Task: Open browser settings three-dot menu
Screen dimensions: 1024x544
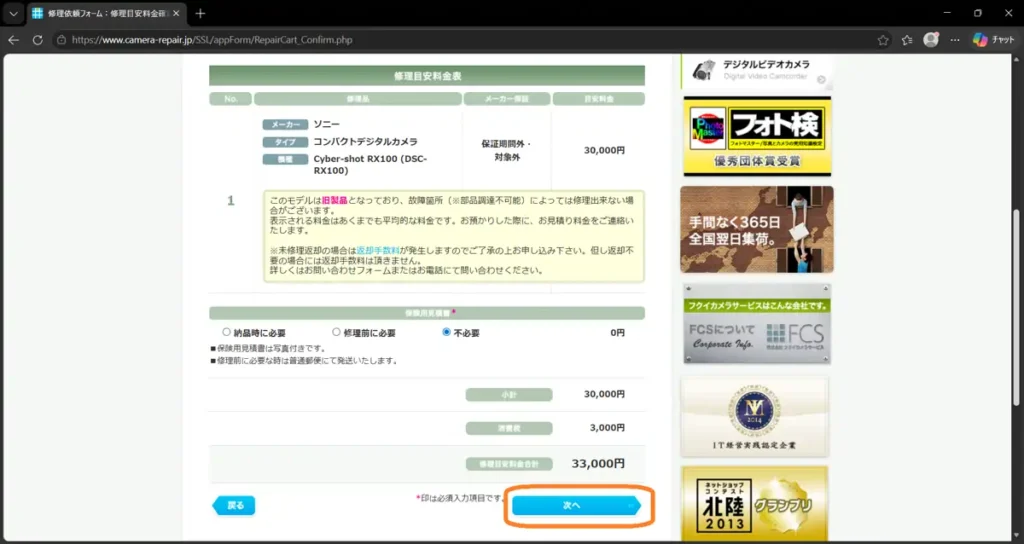Action: tap(955, 40)
